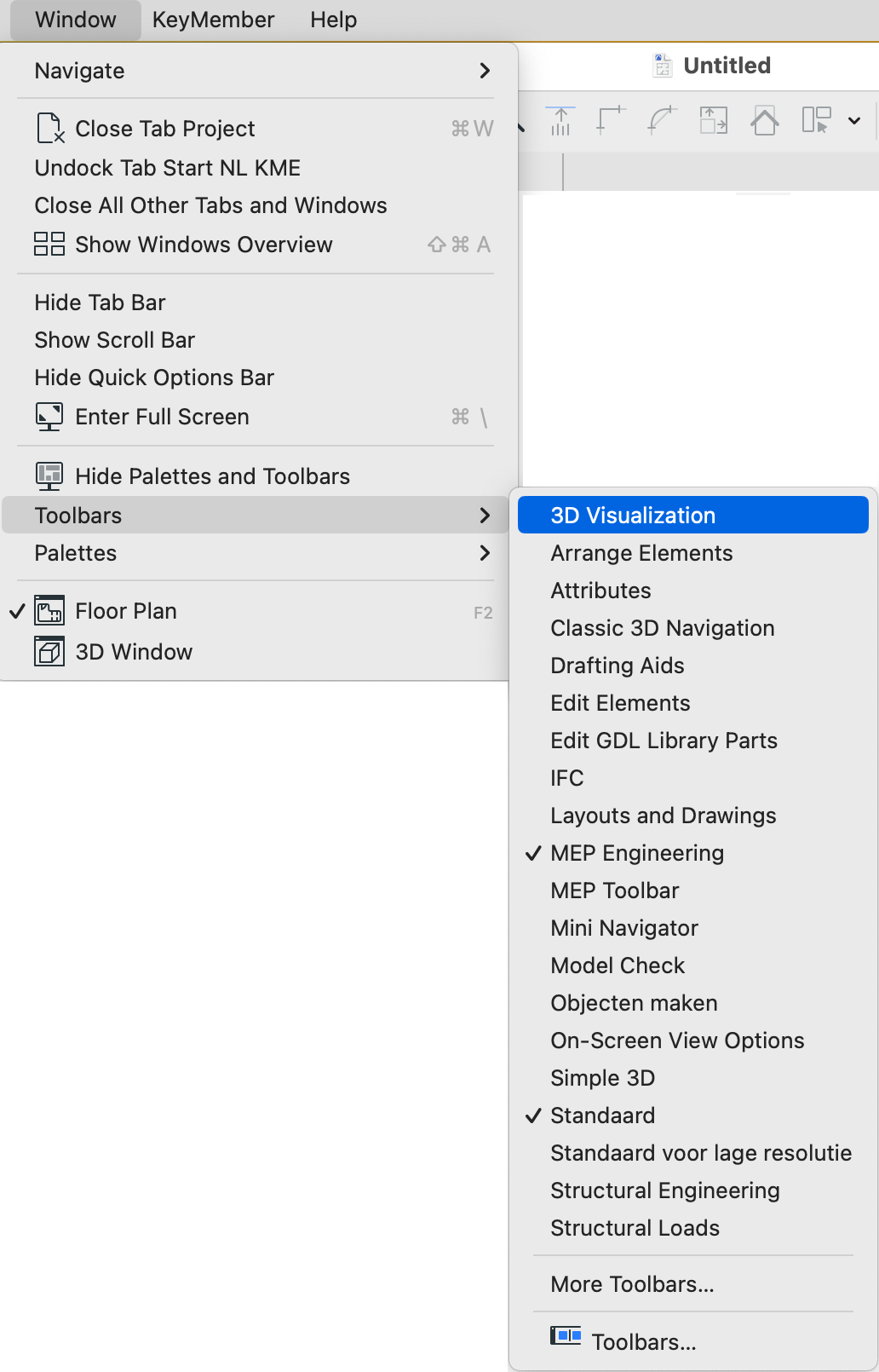Image resolution: width=879 pixels, height=1372 pixels.
Task: Open the toolbar overflow chevron dropdown
Action: tap(854, 121)
